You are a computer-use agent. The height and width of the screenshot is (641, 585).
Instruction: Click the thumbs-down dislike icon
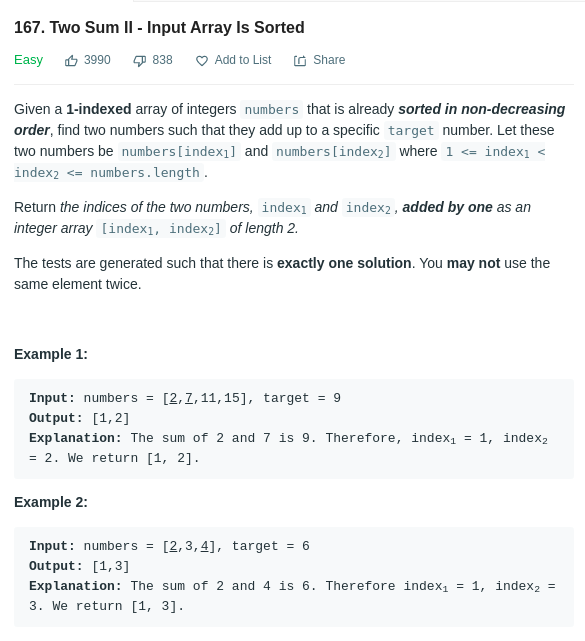[139, 61]
